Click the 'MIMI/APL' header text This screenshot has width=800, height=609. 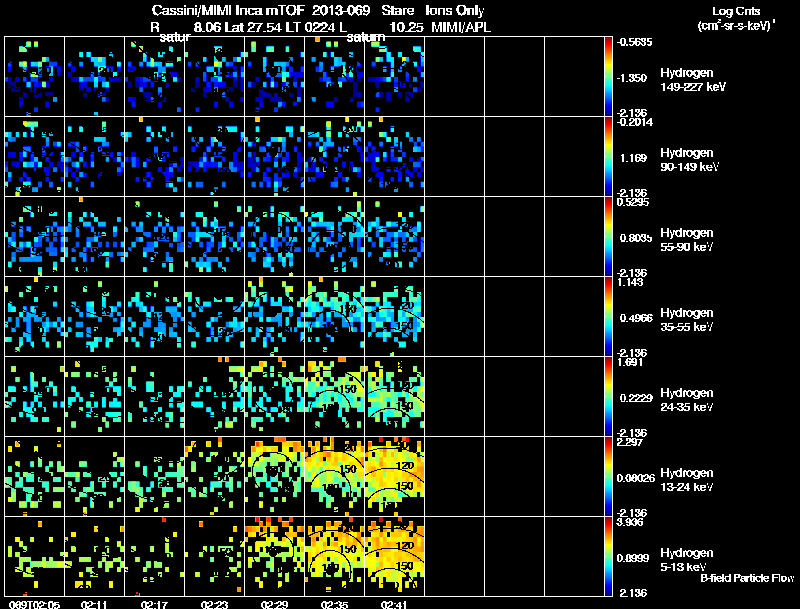461,27
